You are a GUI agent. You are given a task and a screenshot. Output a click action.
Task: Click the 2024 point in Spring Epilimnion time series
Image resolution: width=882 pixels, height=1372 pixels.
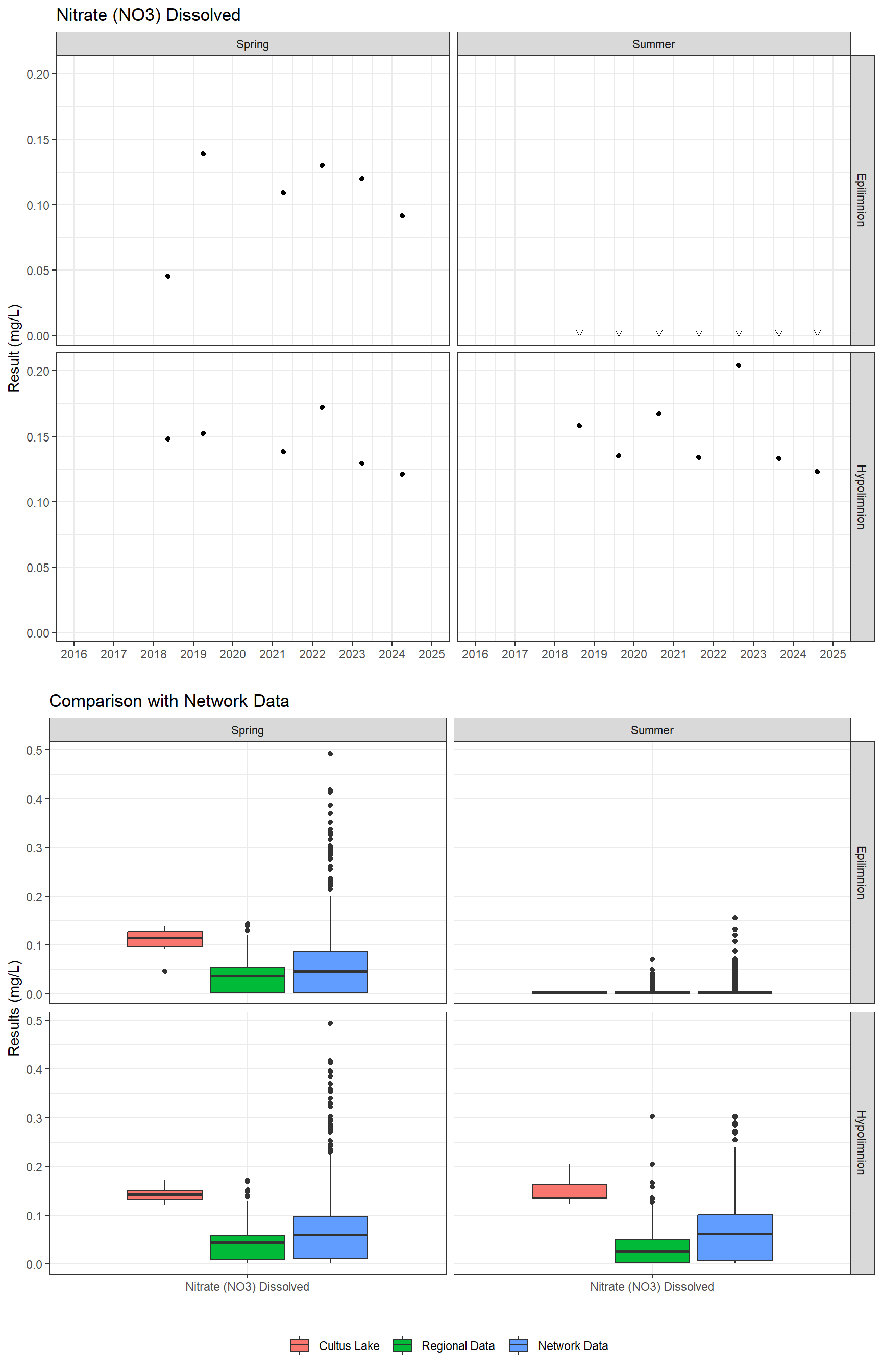click(403, 216)
